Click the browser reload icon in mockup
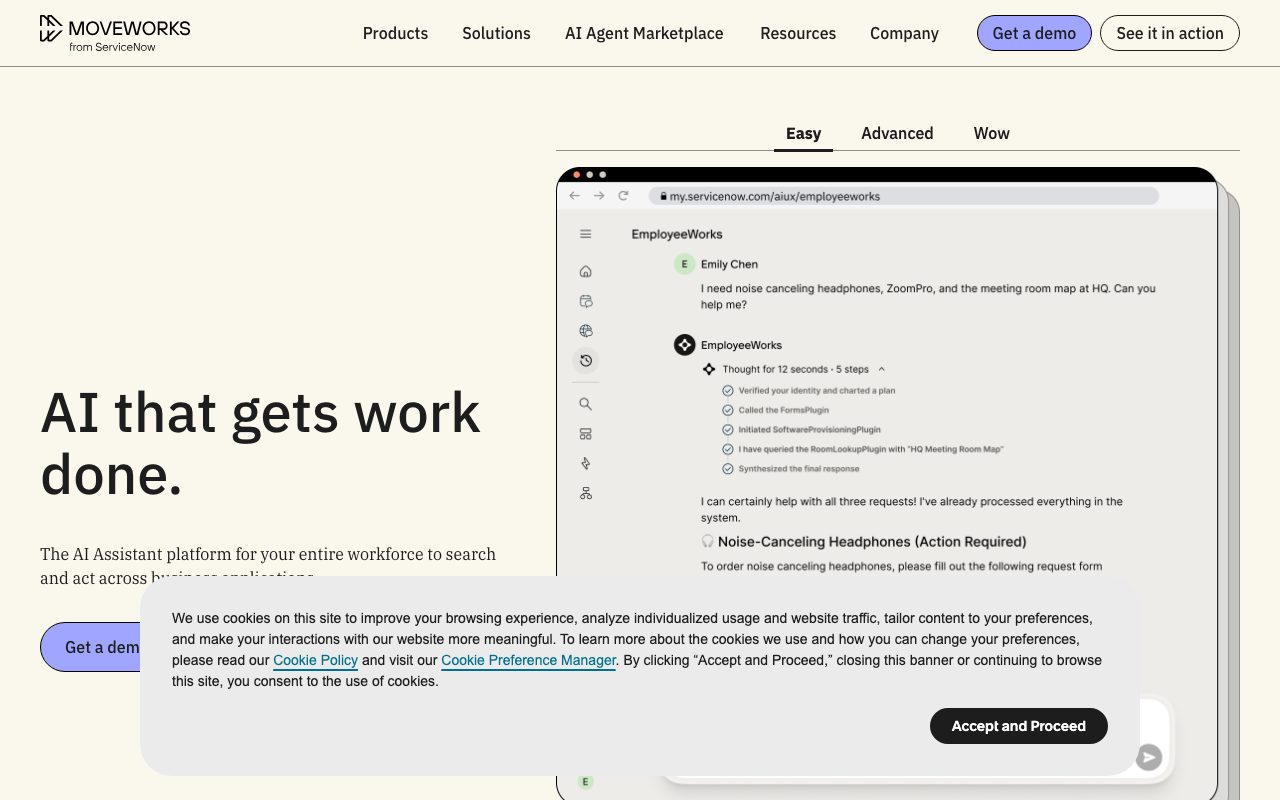This screenshot has width=1280, height=800. tap(623, 196)
